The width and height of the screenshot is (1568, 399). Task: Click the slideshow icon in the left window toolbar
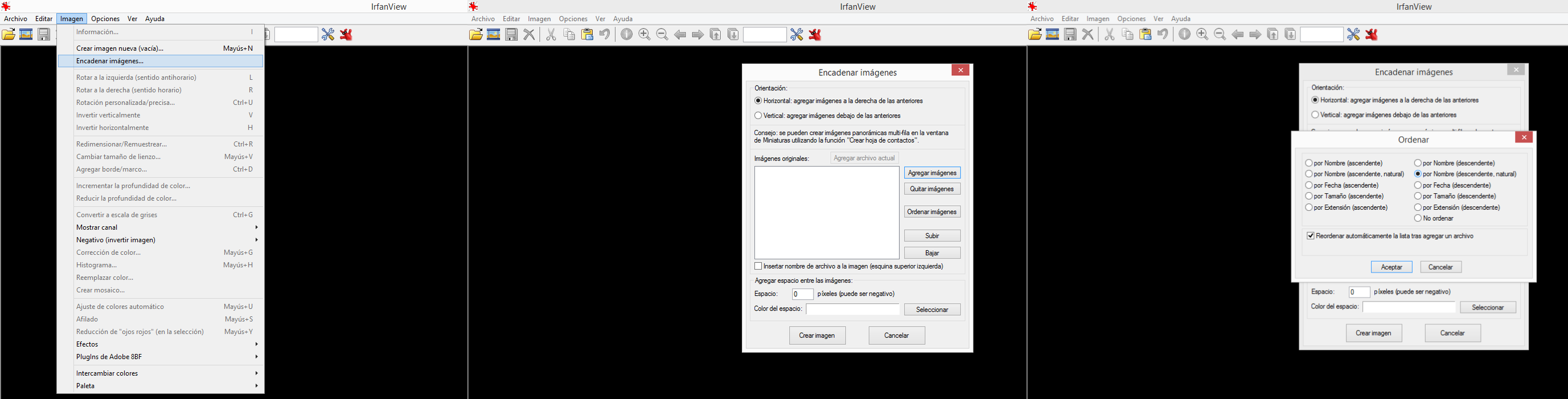click(x=26, y=35)
